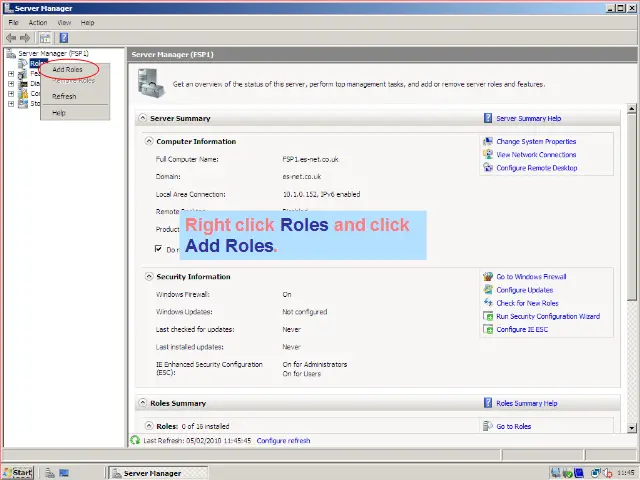Click the Configure Remote Desktop icon
Image resolution: width=640 pixels, height=480 pixels.
point(488,167)
